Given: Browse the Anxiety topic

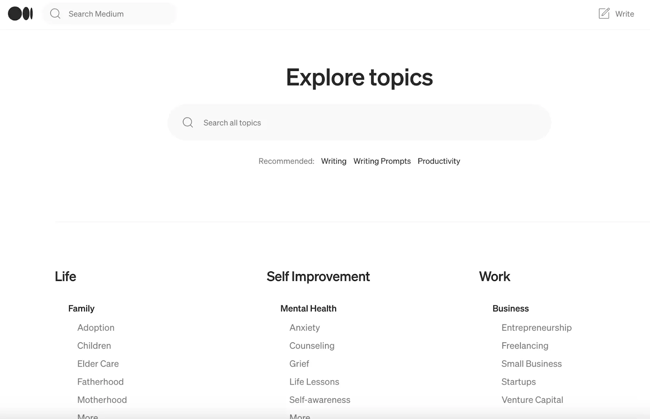Looking at the screenshot, I should click(x=304, y=328).
